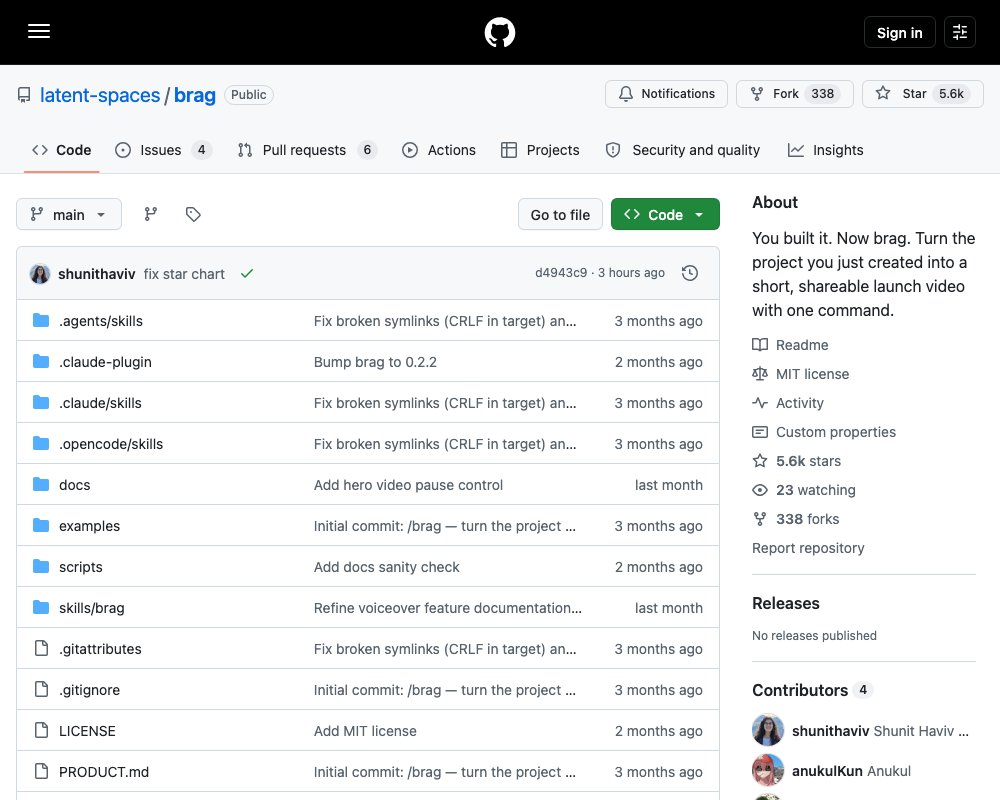
Task: Fork the repository
Action: pyautogui.click(x=794, y=94)
